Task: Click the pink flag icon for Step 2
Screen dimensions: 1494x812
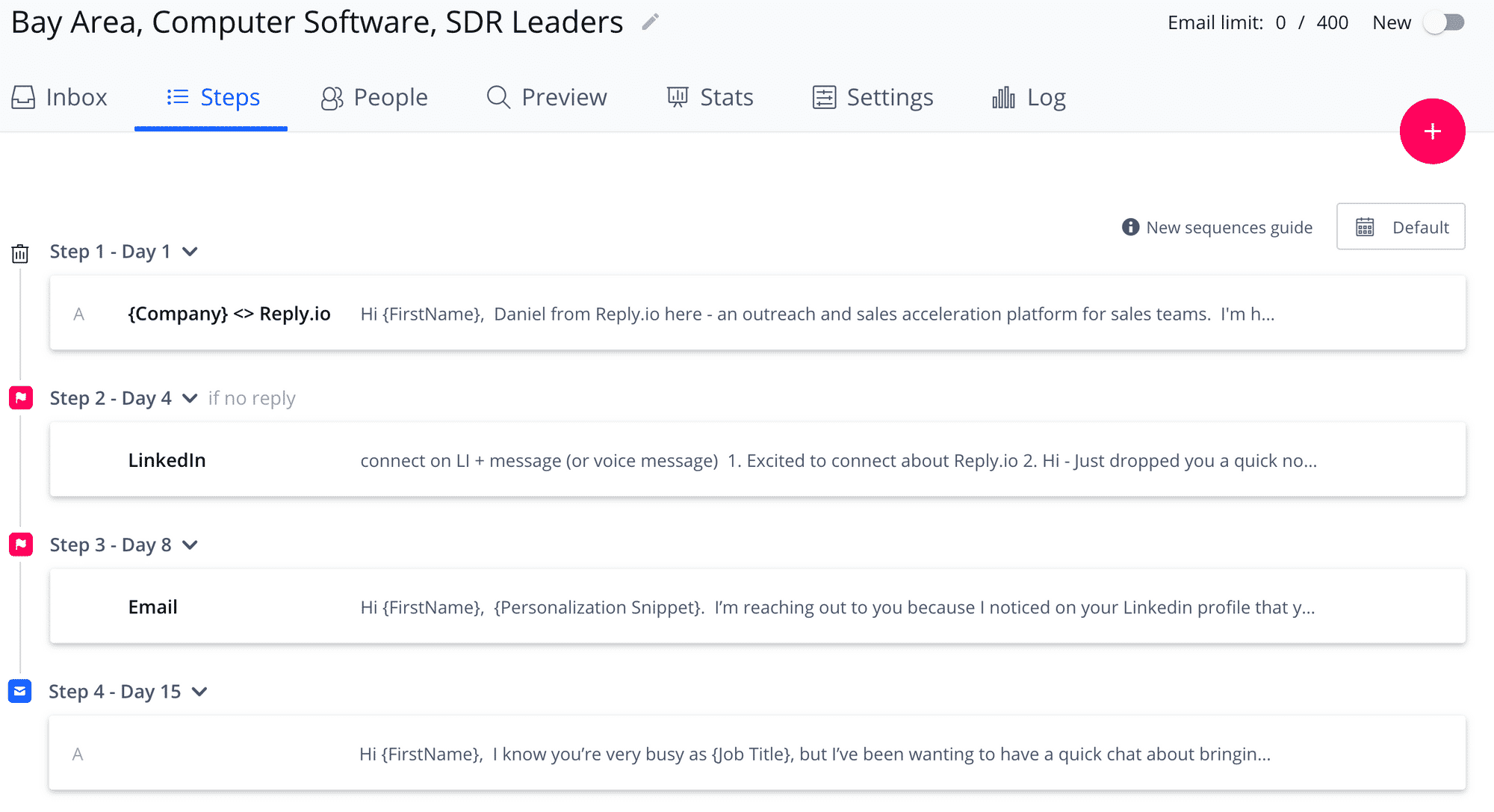Action: [x=21, y=397]
